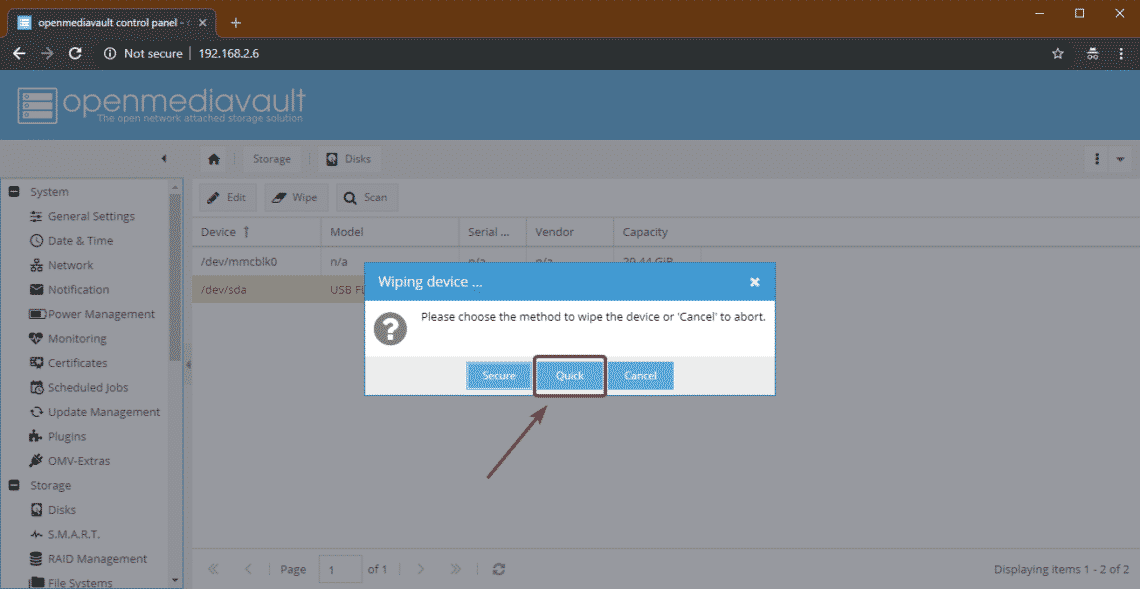Open the vertical dots options menu
Viewport: 1140px width, 589px height.
point(1096,159)
